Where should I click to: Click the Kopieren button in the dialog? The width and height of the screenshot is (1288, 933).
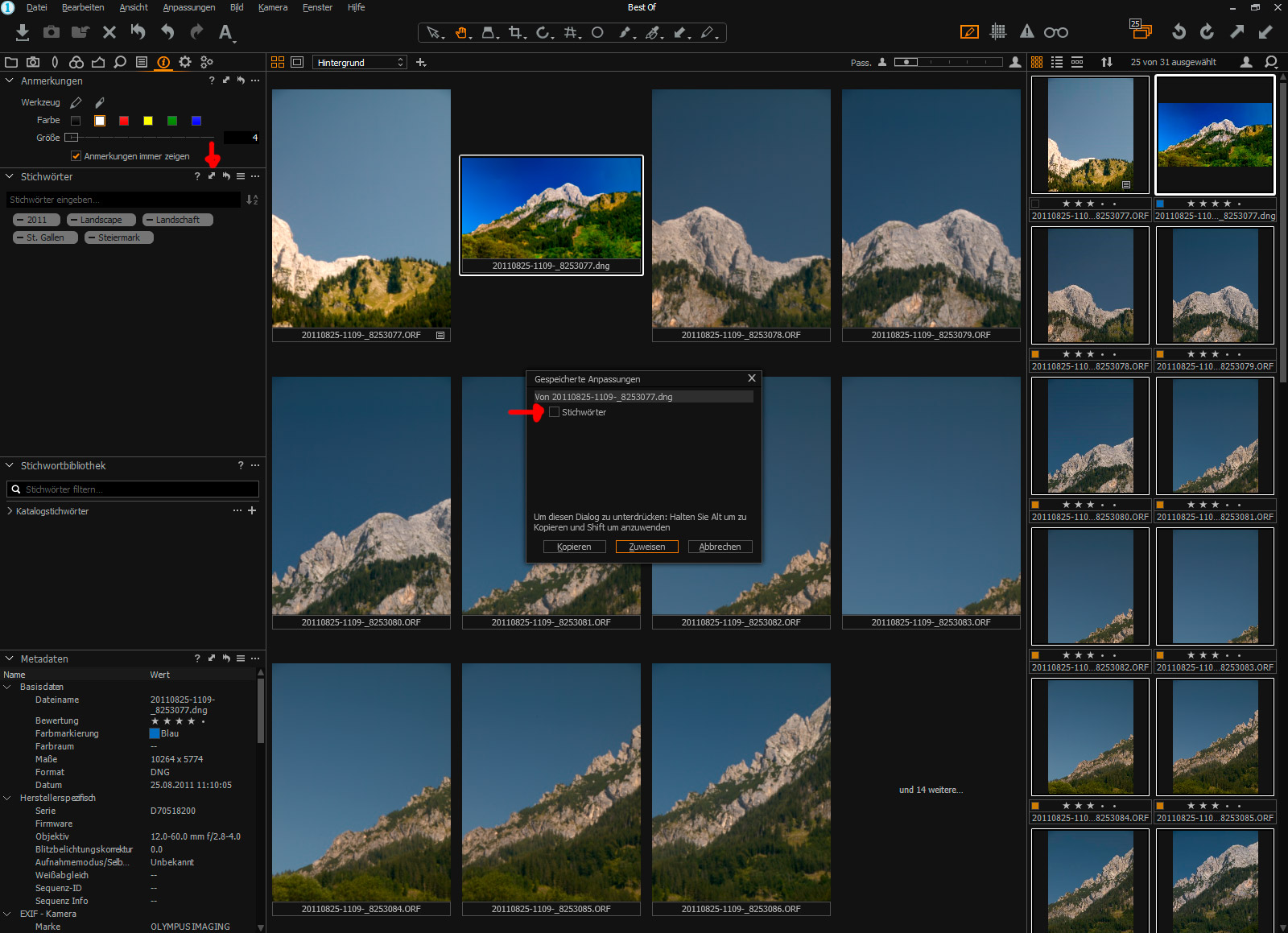click(x=574, y=547)
